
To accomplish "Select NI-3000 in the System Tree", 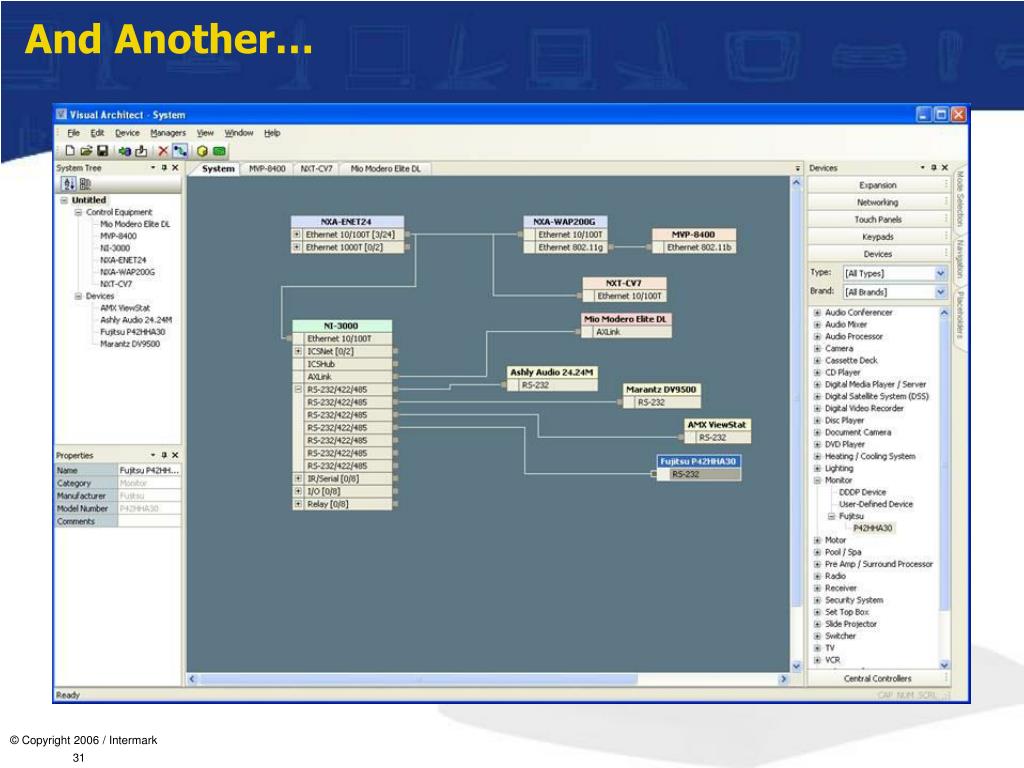I will (115, 248).
